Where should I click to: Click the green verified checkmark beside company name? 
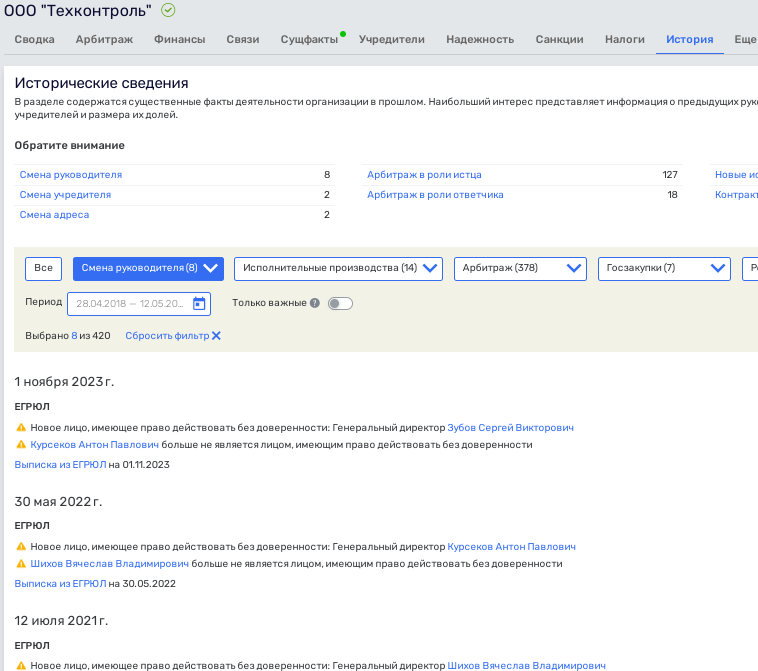click(x=168, y=10)
